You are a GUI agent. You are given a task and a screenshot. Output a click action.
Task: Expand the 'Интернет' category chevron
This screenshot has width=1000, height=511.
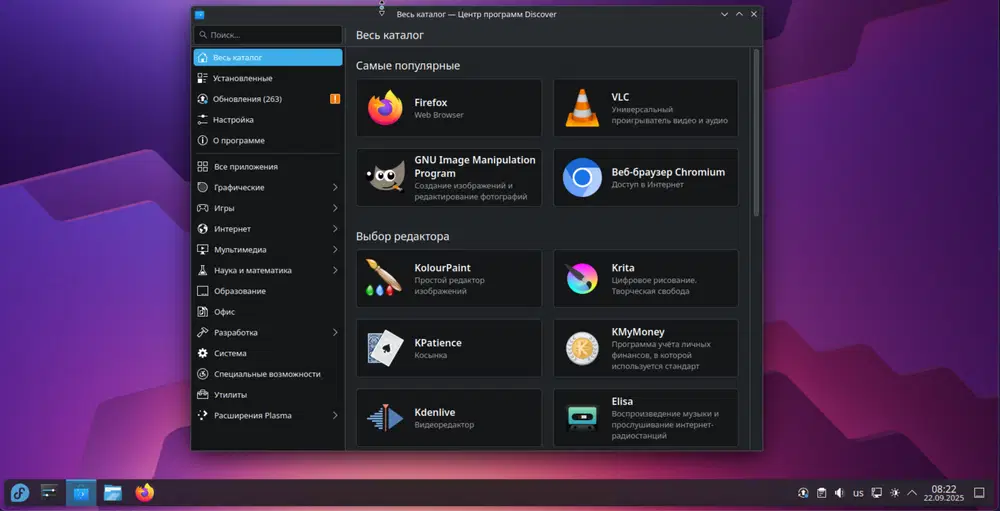coord(335,229)
